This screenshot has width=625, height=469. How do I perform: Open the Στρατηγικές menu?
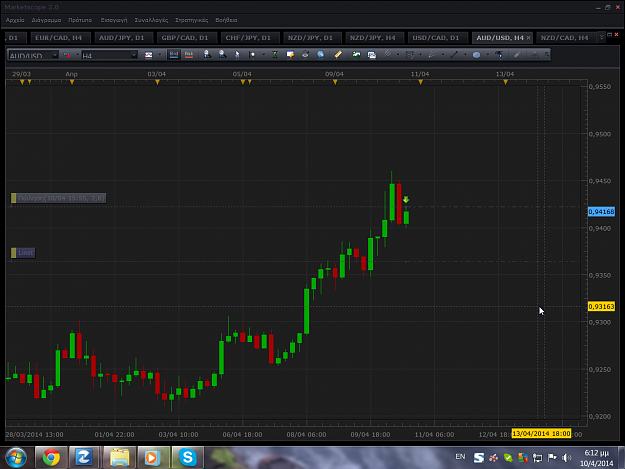(x=191, y=20)
